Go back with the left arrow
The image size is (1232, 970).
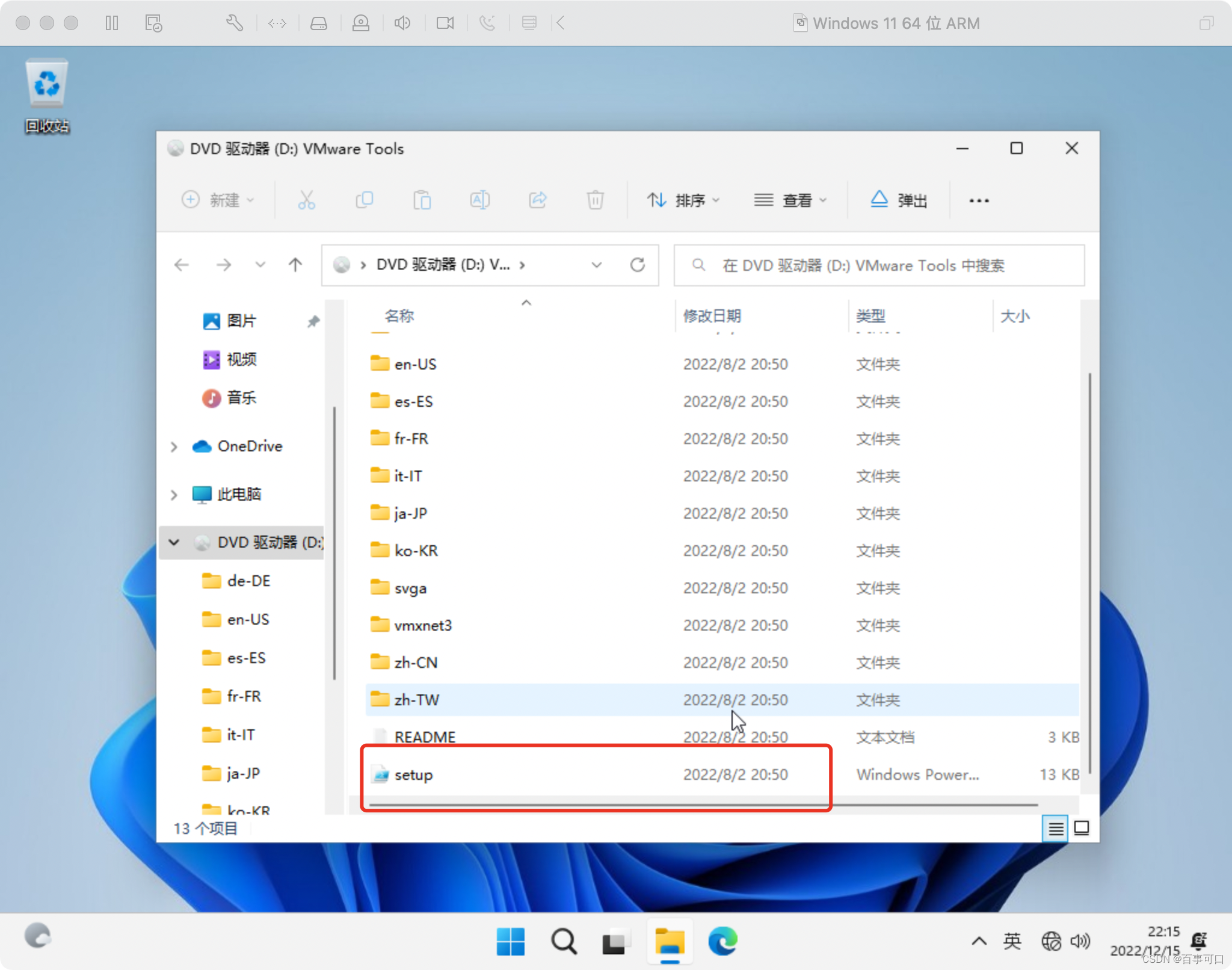pyautogui.click(x=182, y=265)
